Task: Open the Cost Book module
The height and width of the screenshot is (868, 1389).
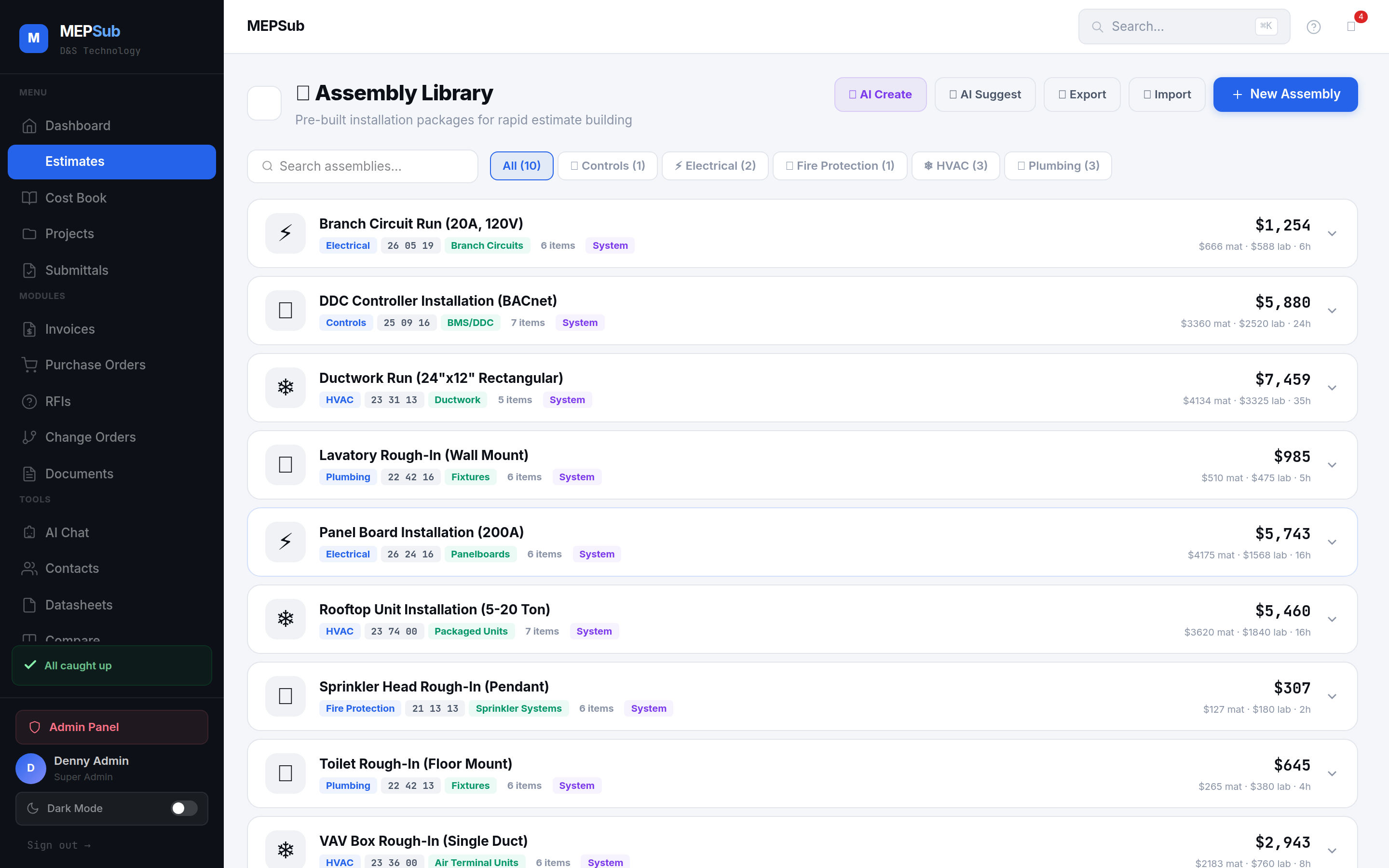Action: coord(75,198)
